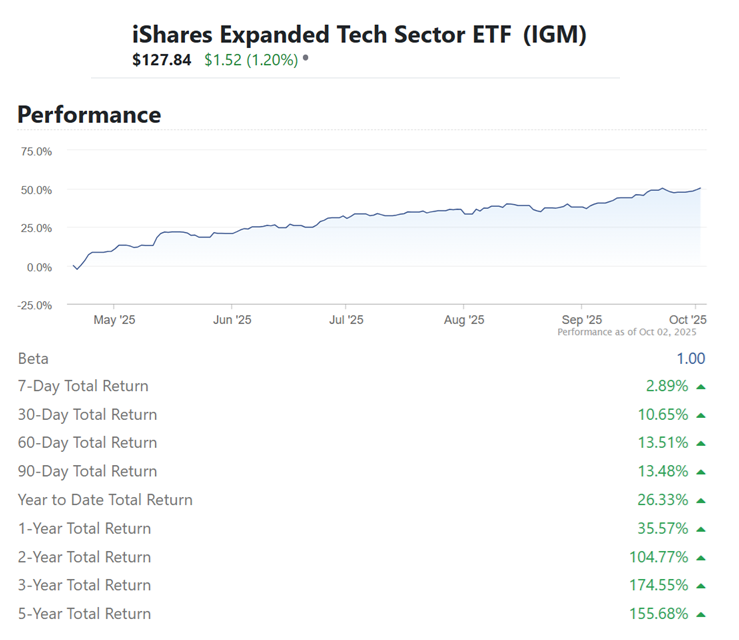739x640 pixels.
Task: Click the Aug '25 label on chart axis
Action: click(x=463, y=320)
